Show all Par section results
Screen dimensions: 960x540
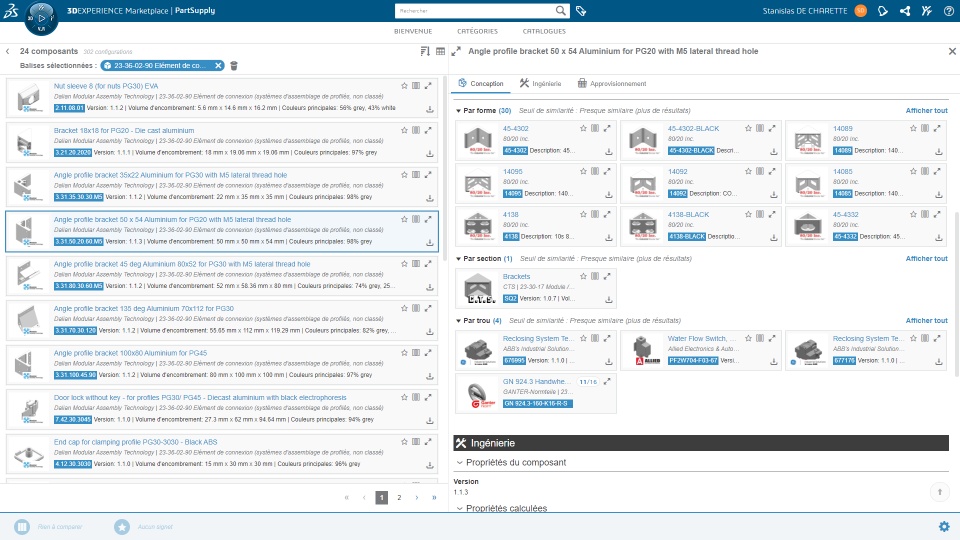(926, 259)
